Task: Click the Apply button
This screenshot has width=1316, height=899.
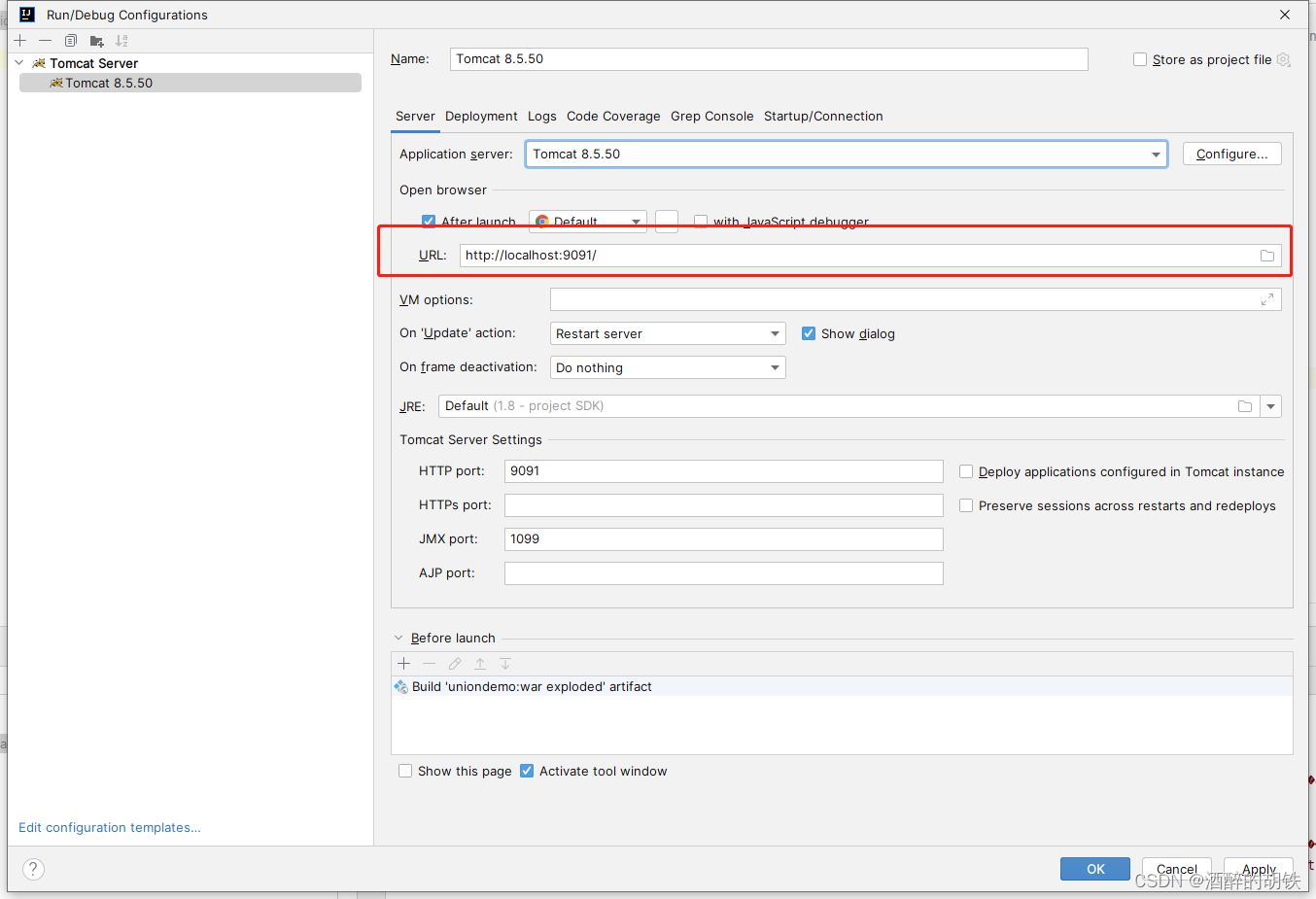Action: click(x=1259, y=869)
